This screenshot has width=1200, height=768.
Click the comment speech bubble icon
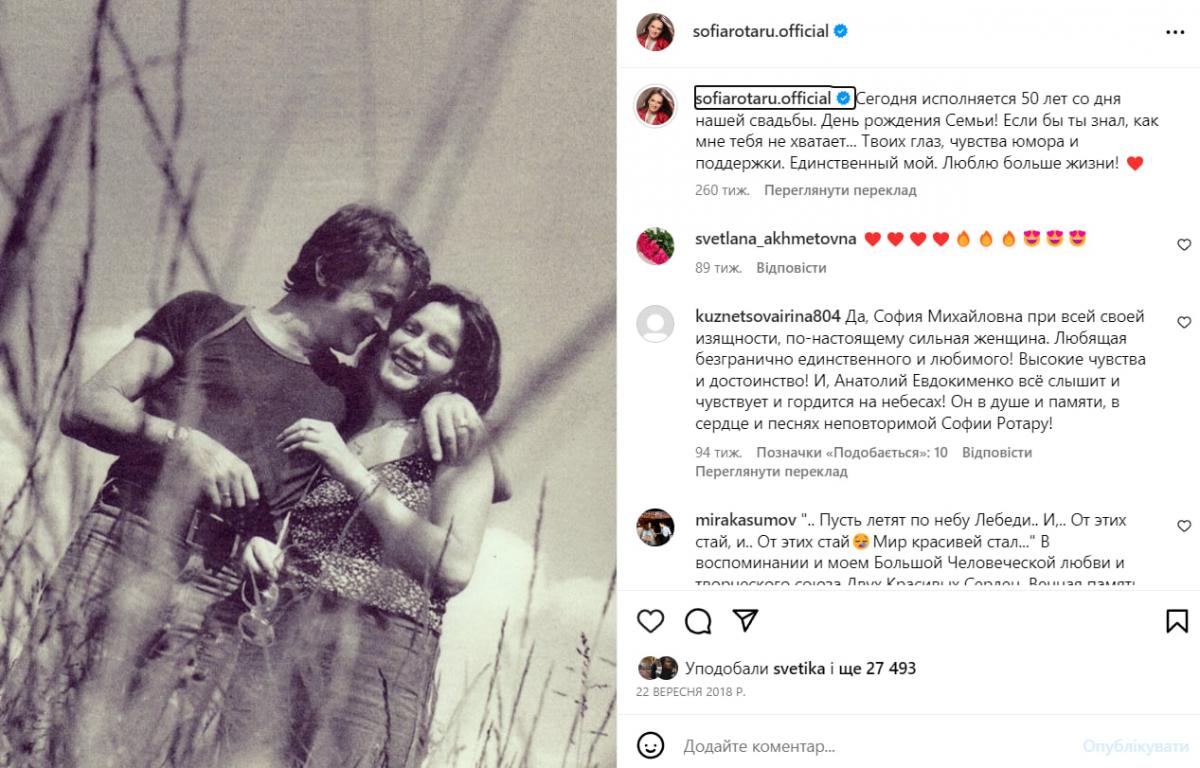(x=698, y=621)
